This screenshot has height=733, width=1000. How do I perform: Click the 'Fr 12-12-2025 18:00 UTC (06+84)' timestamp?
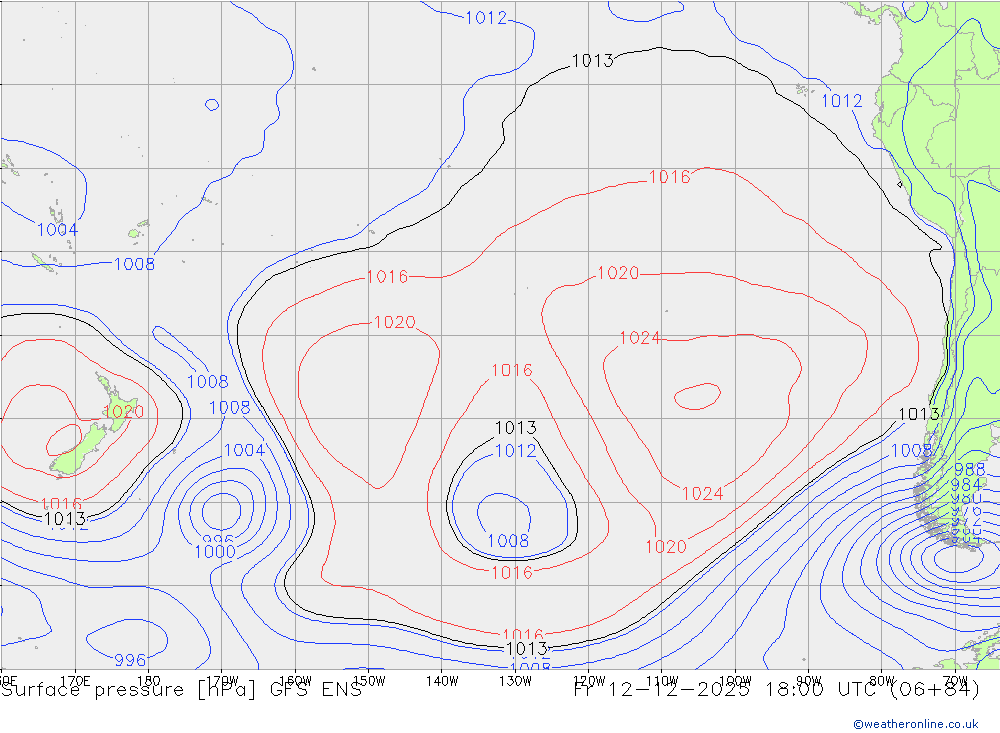[776, 690]
